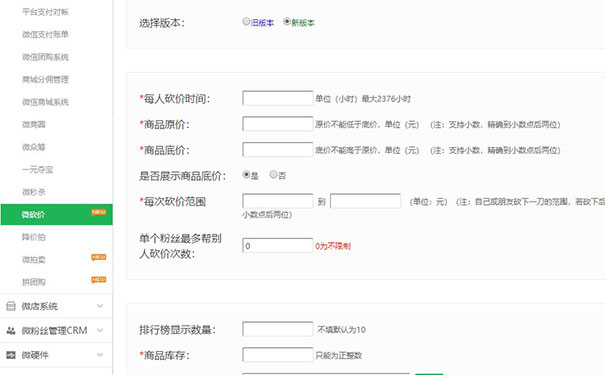Click the NEW badge beside 拼团购
605x375 pixels.
tap(98, 280)
